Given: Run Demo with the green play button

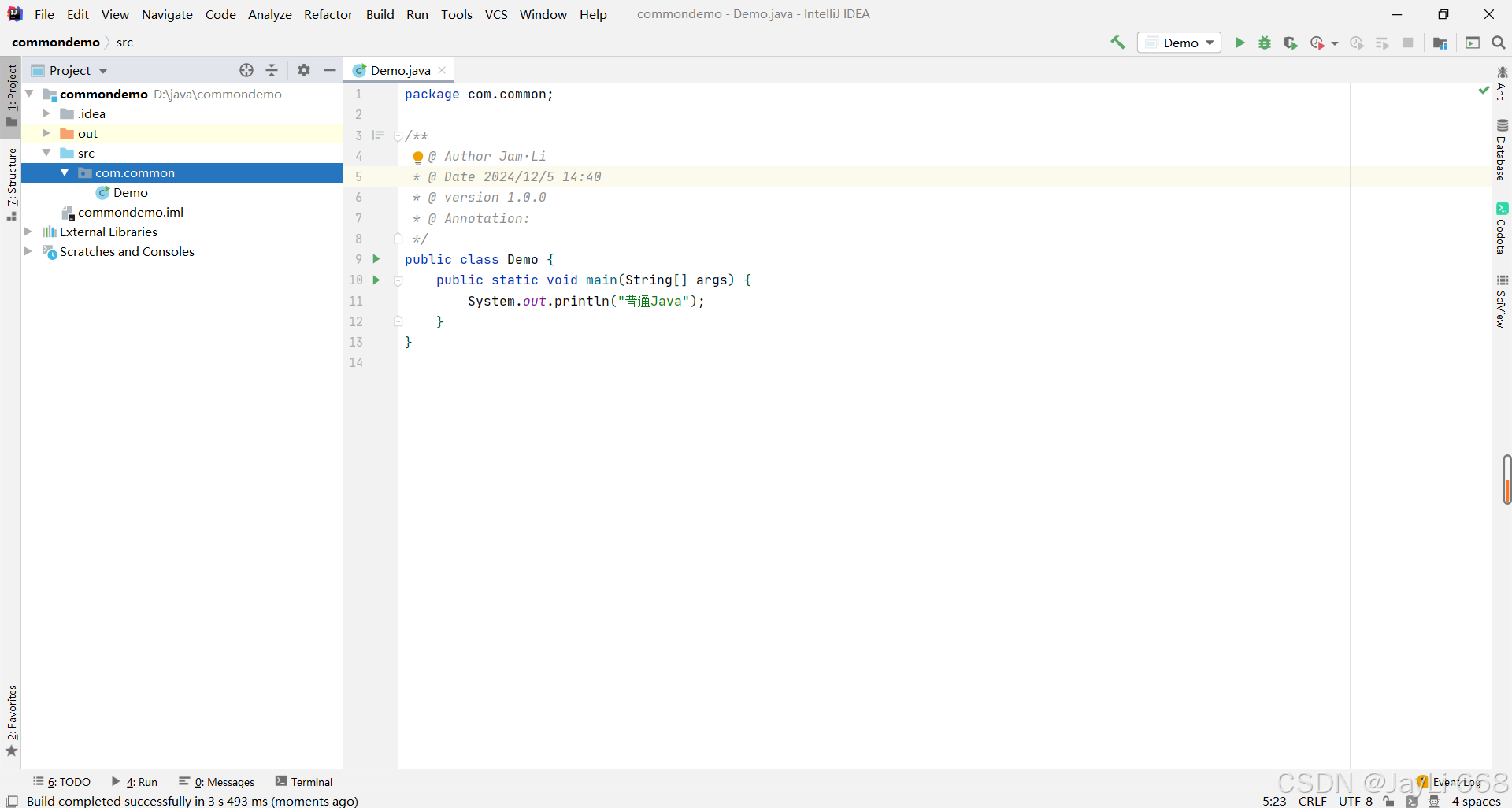Looking at the screenshot, I should coord(1240,43).
